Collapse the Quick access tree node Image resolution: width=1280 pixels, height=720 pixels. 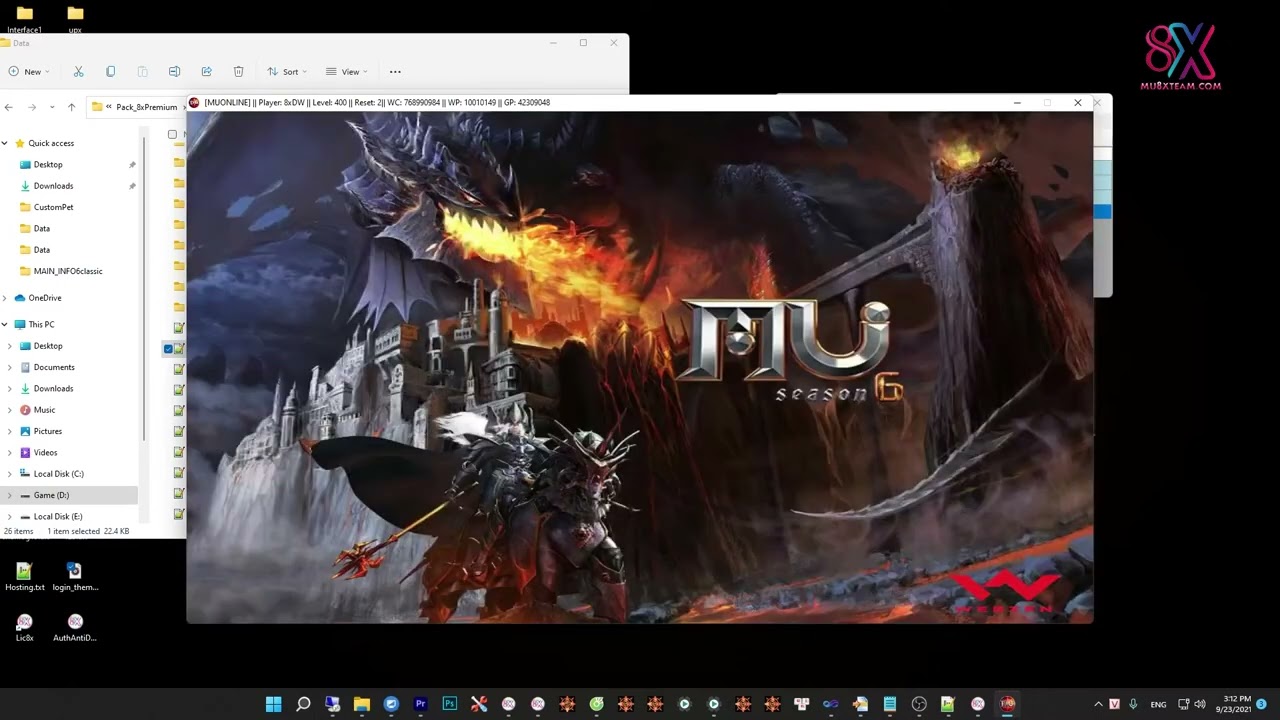[5, 143]
